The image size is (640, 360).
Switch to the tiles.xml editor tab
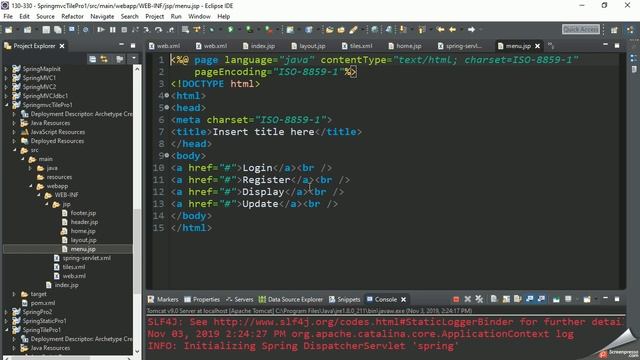point(357,46)
